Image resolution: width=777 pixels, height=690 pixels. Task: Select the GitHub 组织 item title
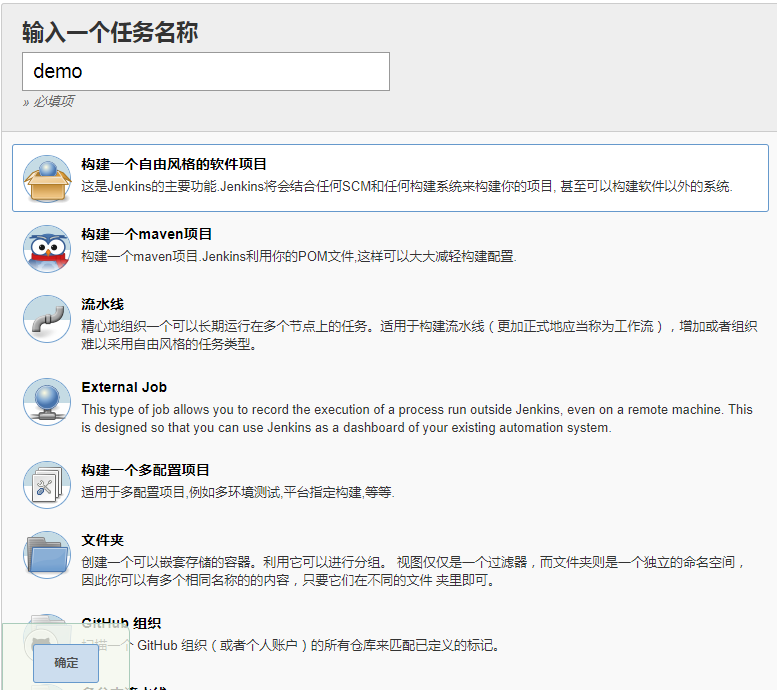(x=121, y=623)
